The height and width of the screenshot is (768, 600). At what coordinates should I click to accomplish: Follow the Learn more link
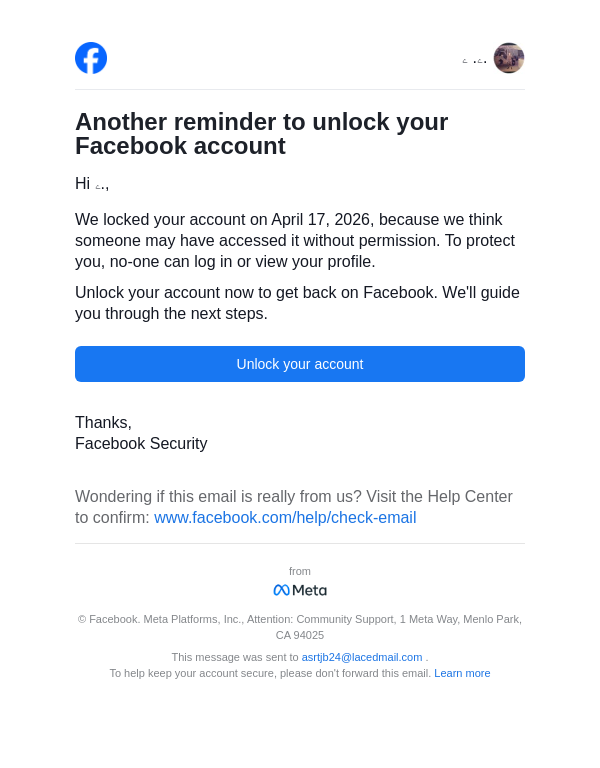pyautogui.click(x=462, y=673)
